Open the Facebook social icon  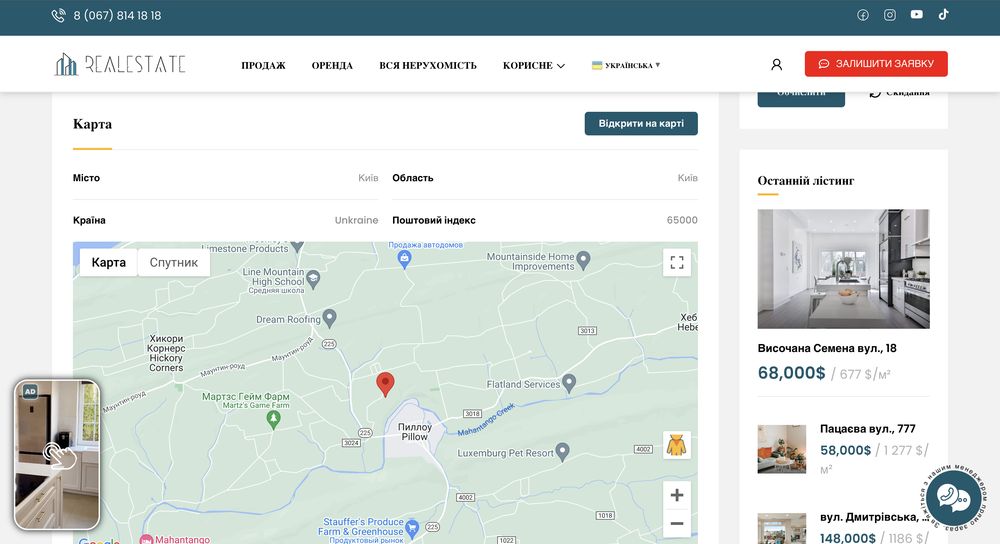click(x=863, y=15)
